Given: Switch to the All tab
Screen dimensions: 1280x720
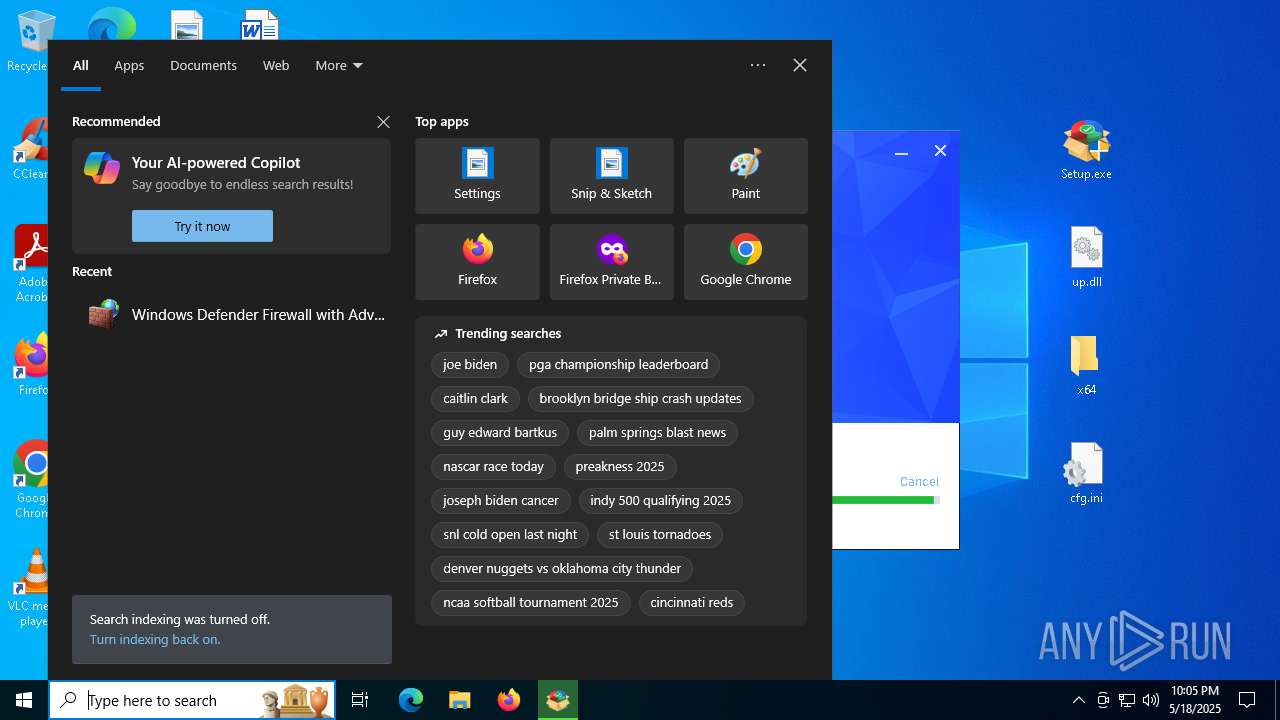Looking at the screenshot, I should click(81, 66).
